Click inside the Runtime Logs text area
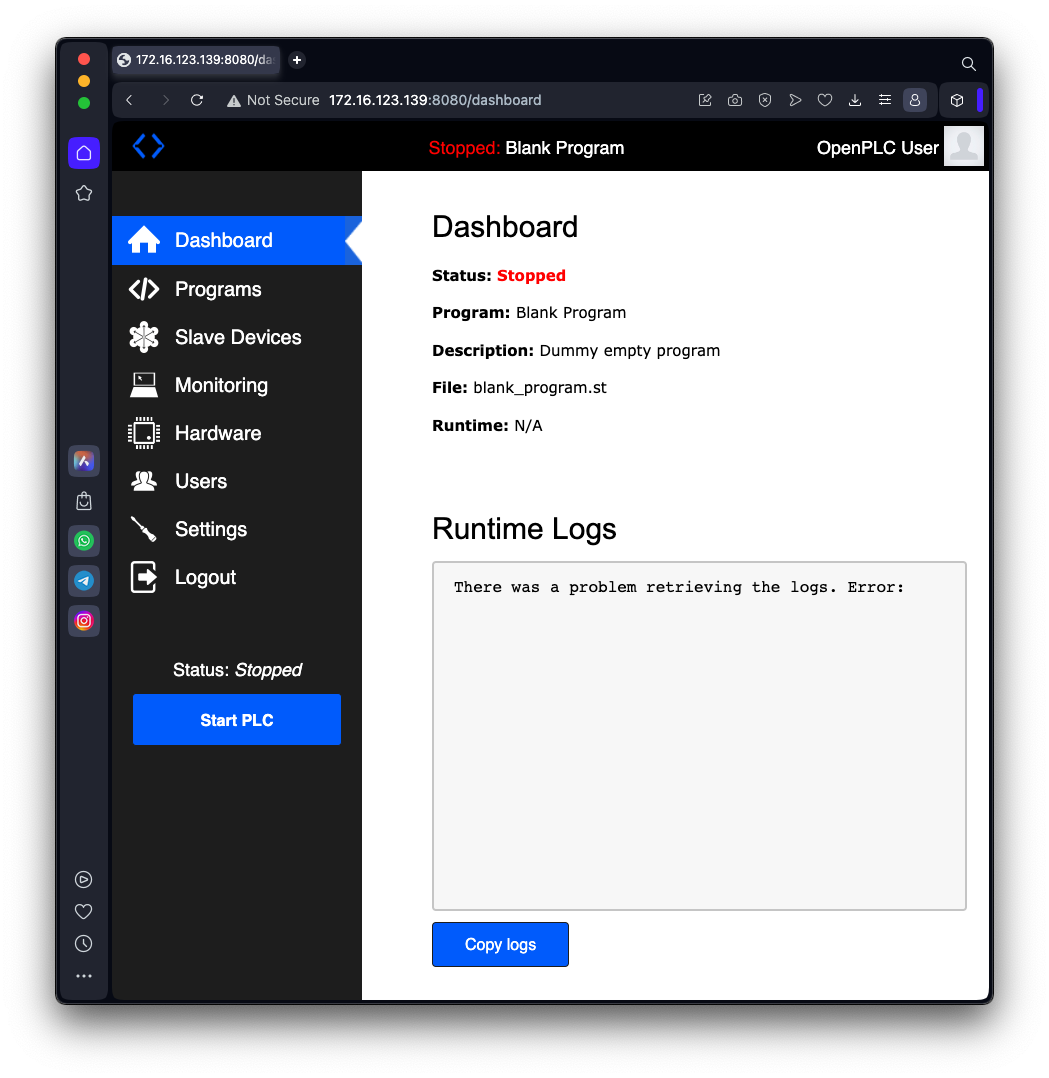The image size is (1049, 1078). (699, 736)
